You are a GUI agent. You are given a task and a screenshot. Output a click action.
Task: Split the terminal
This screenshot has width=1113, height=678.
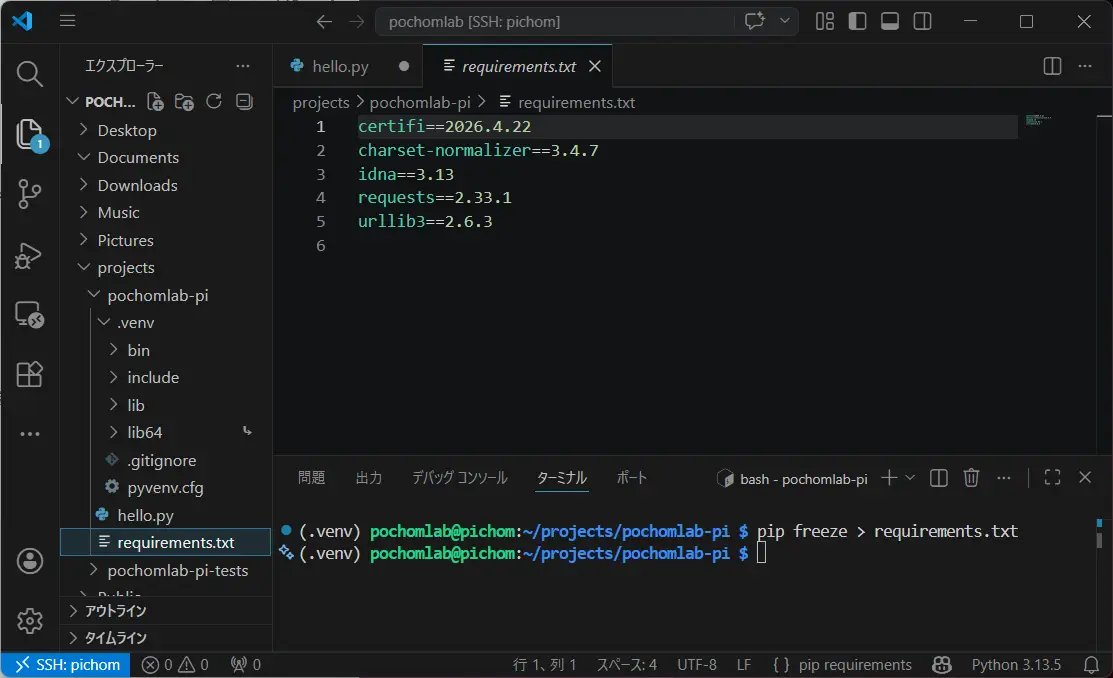pyautogui.click(x=938, y=478)
